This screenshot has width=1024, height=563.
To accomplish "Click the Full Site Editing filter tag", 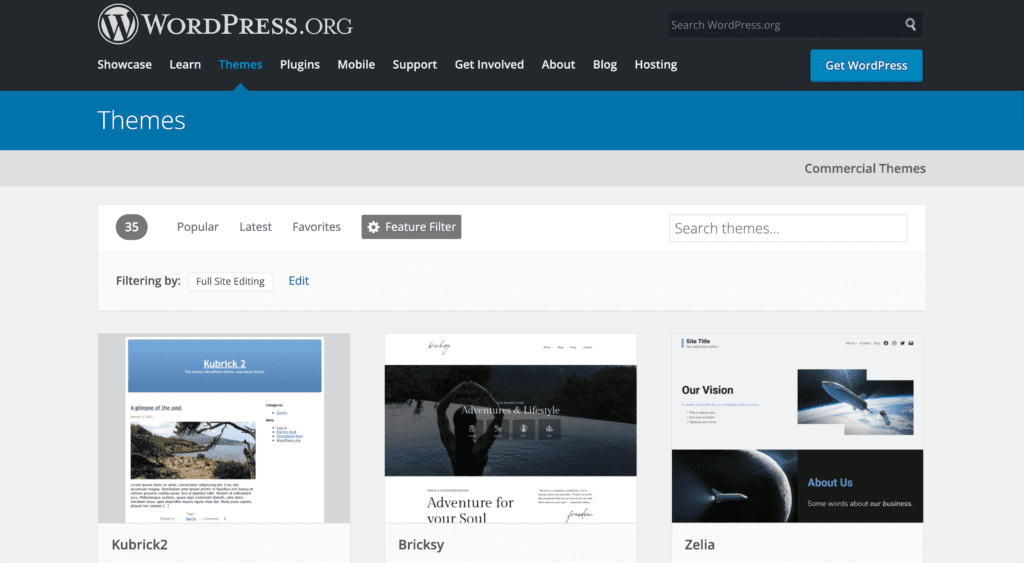I will click(230, 282).
